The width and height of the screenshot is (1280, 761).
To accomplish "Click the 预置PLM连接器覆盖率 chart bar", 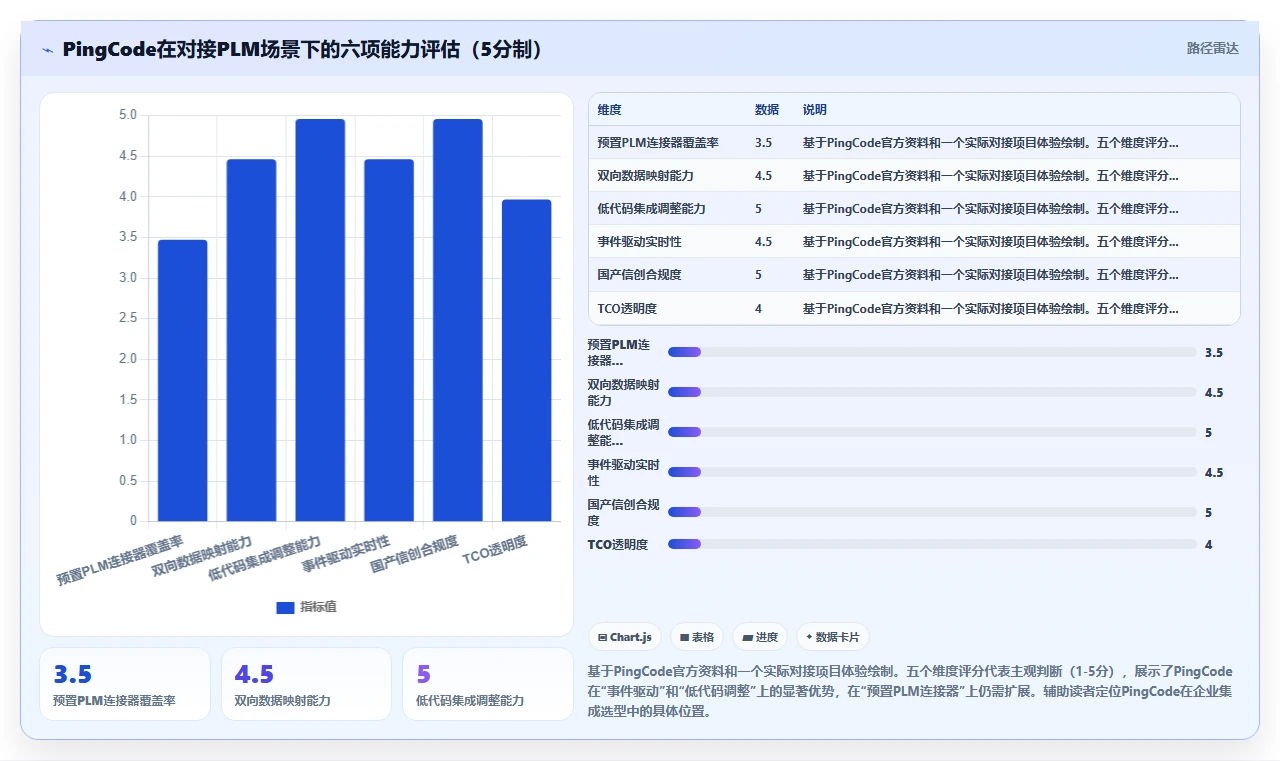I will coord(183,380).
